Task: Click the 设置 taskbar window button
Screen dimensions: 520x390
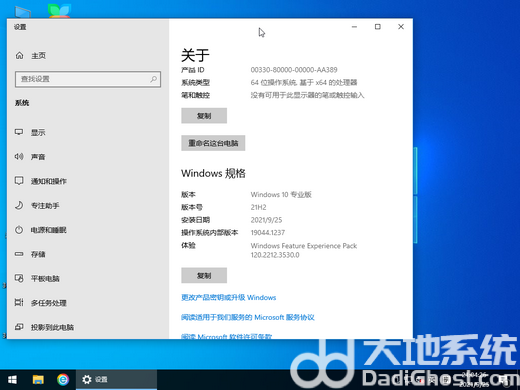Action: pyautogui.click(x=116, y=379)
